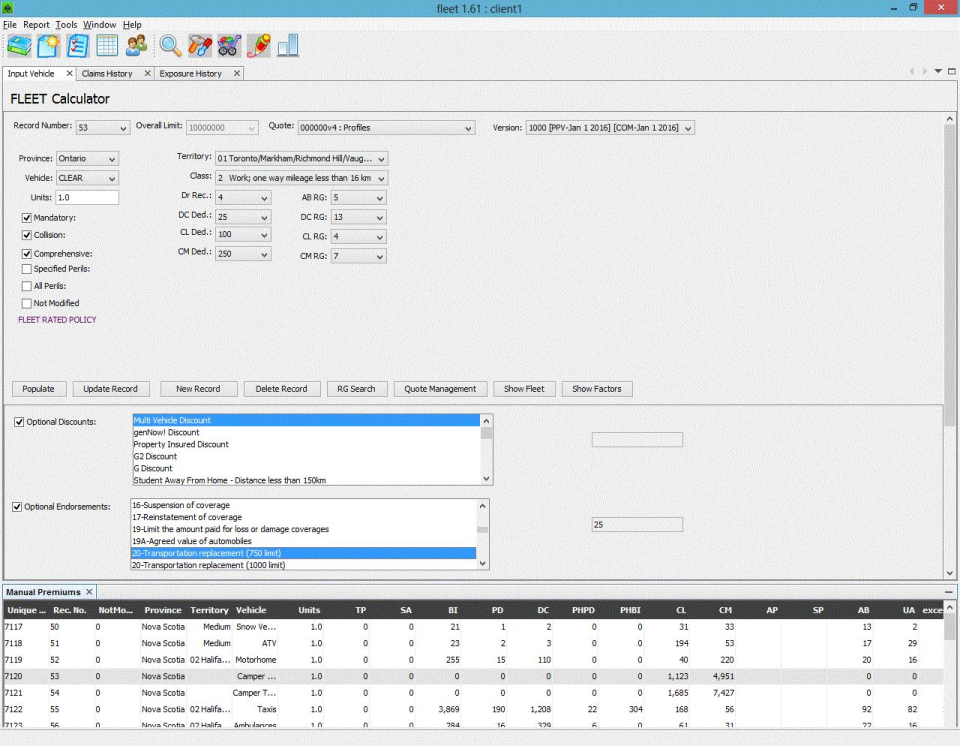Click the New Record button

[198, 389]
